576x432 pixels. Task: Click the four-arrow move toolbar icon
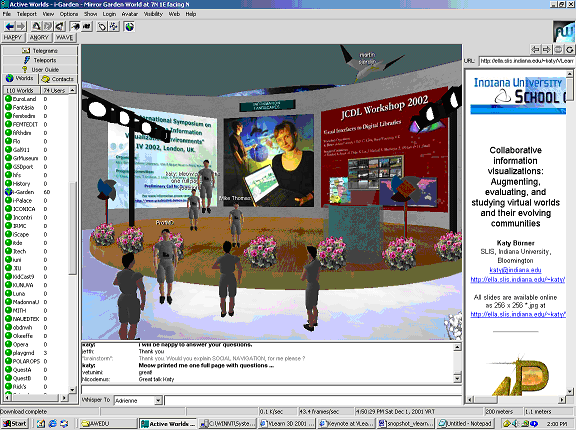coord(114,26)
